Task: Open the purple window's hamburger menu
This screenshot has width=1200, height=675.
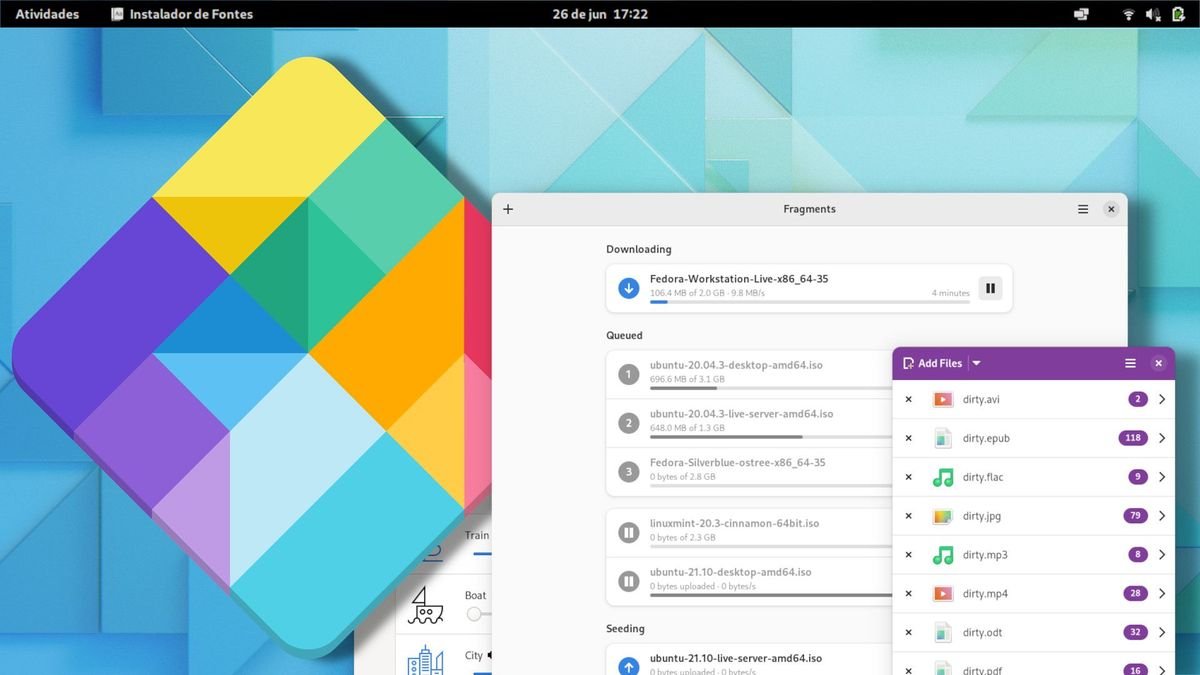Action: pyautogui.click(x=1130, y=363)
